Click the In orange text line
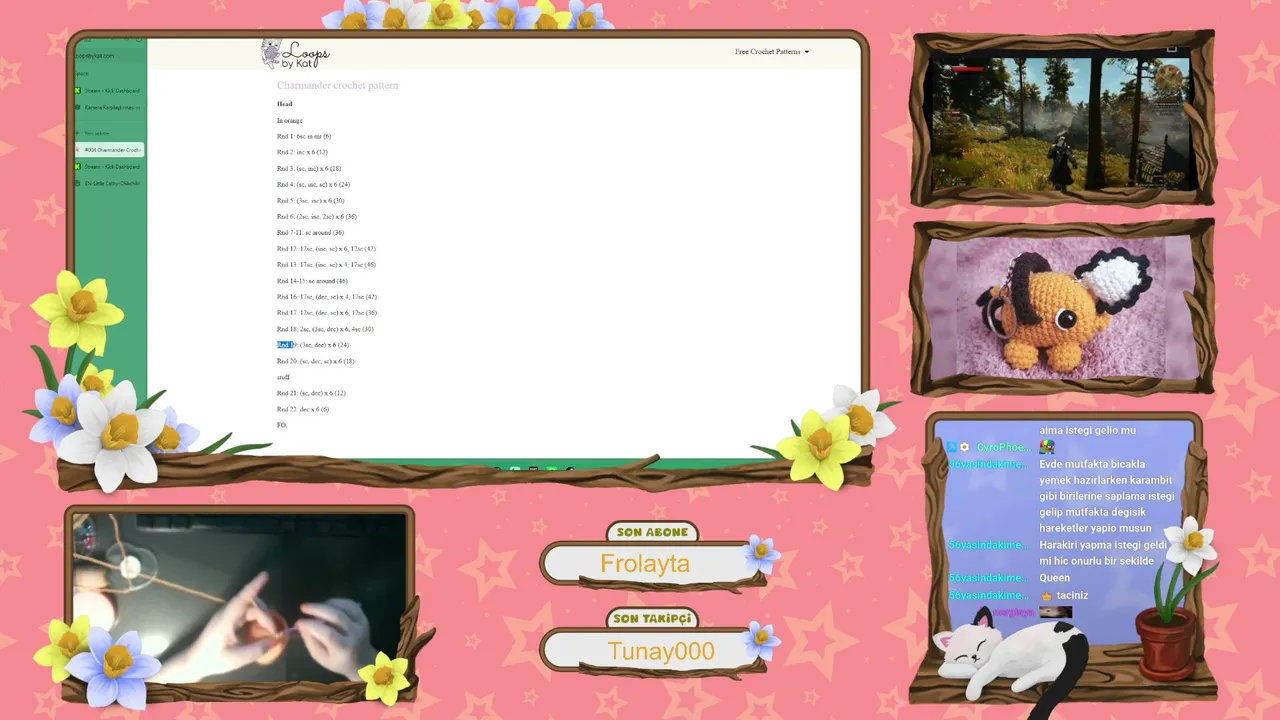The height and width of the screenshot is (720, 1280). click(x=289, y=120)
